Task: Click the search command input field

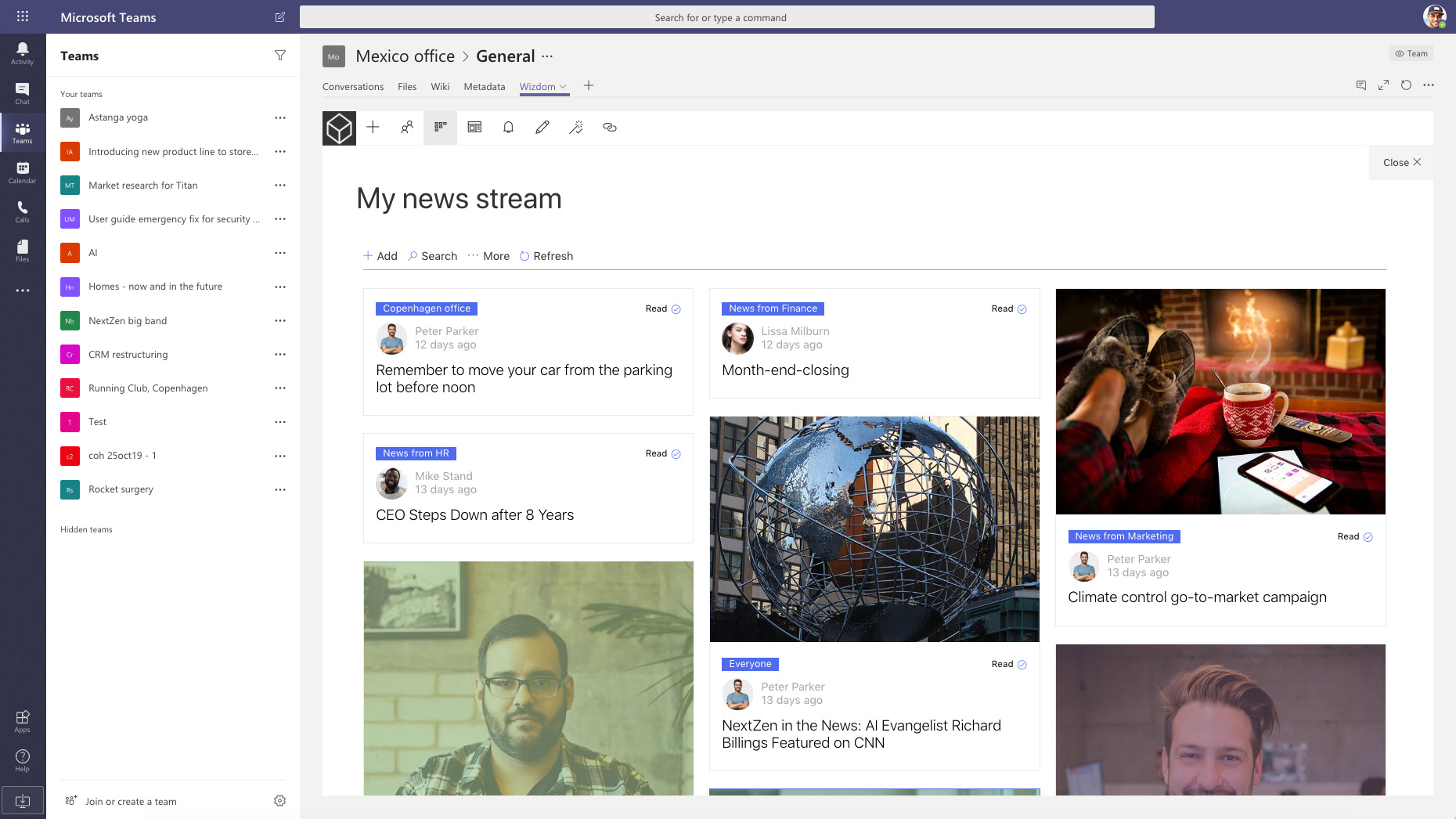Action: [726, 17]
